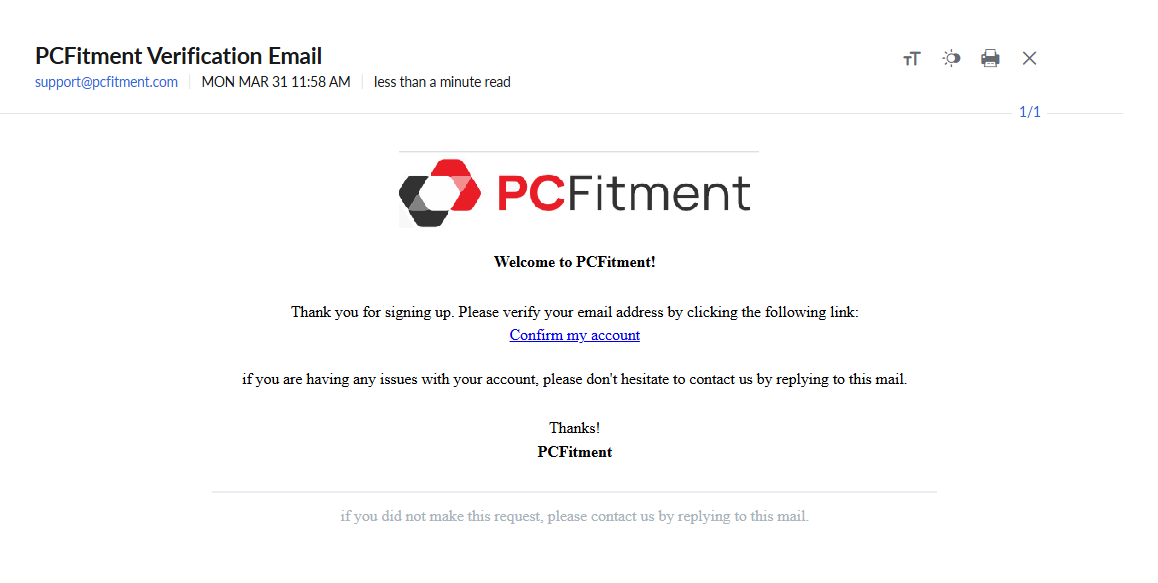Click the less than a minute read label

pos(442,82)
